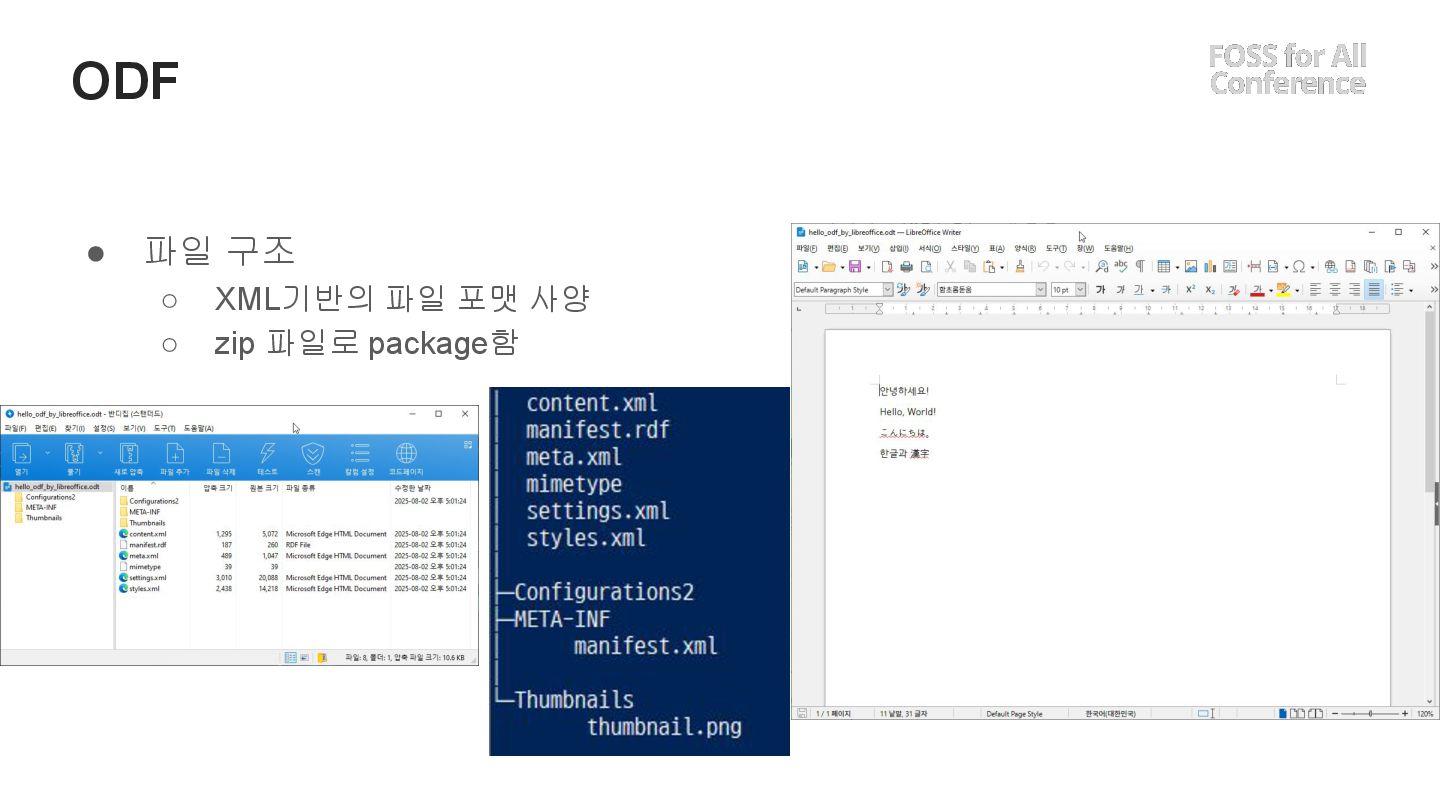Screen dimensions: 1440x810
Task: Click Bandizip Test (테스트) lightning icon
Action: pos(267,455)
